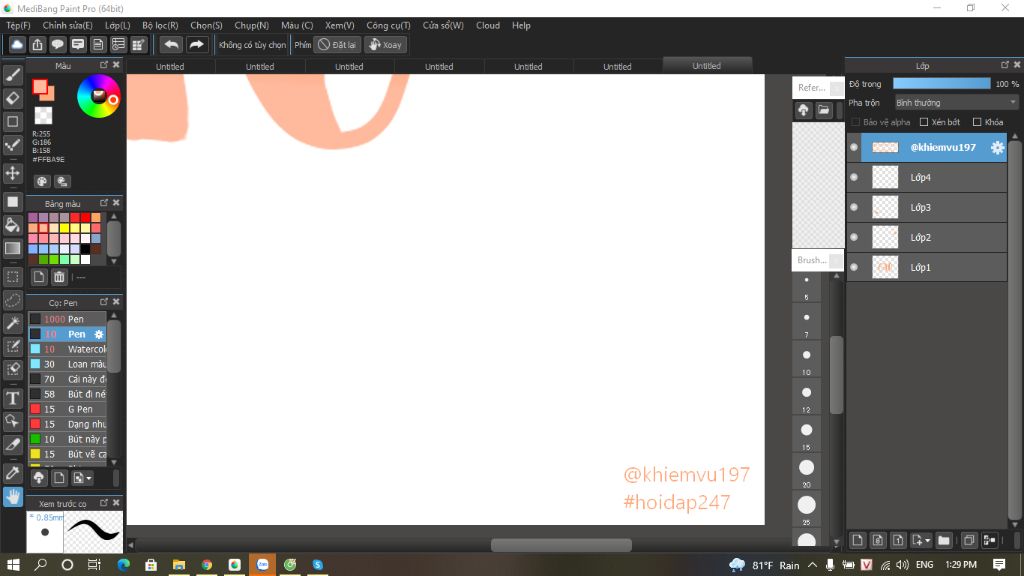Screen dimensions: 1024x576
Task: Enable the Xén bớt checkbox
Action: pyautogui.click(x=924, y=122)
